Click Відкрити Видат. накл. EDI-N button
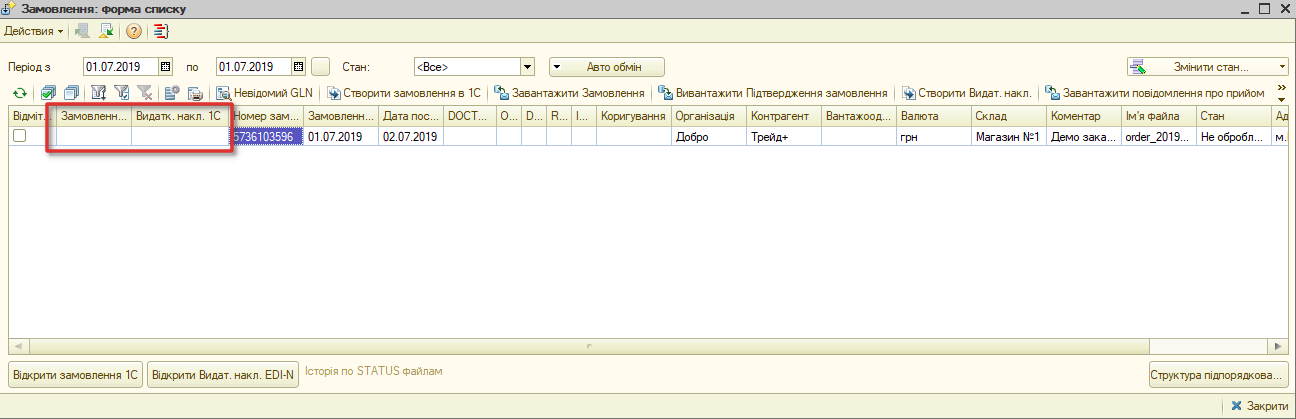 pyautogui.click(x=224, y=375)
